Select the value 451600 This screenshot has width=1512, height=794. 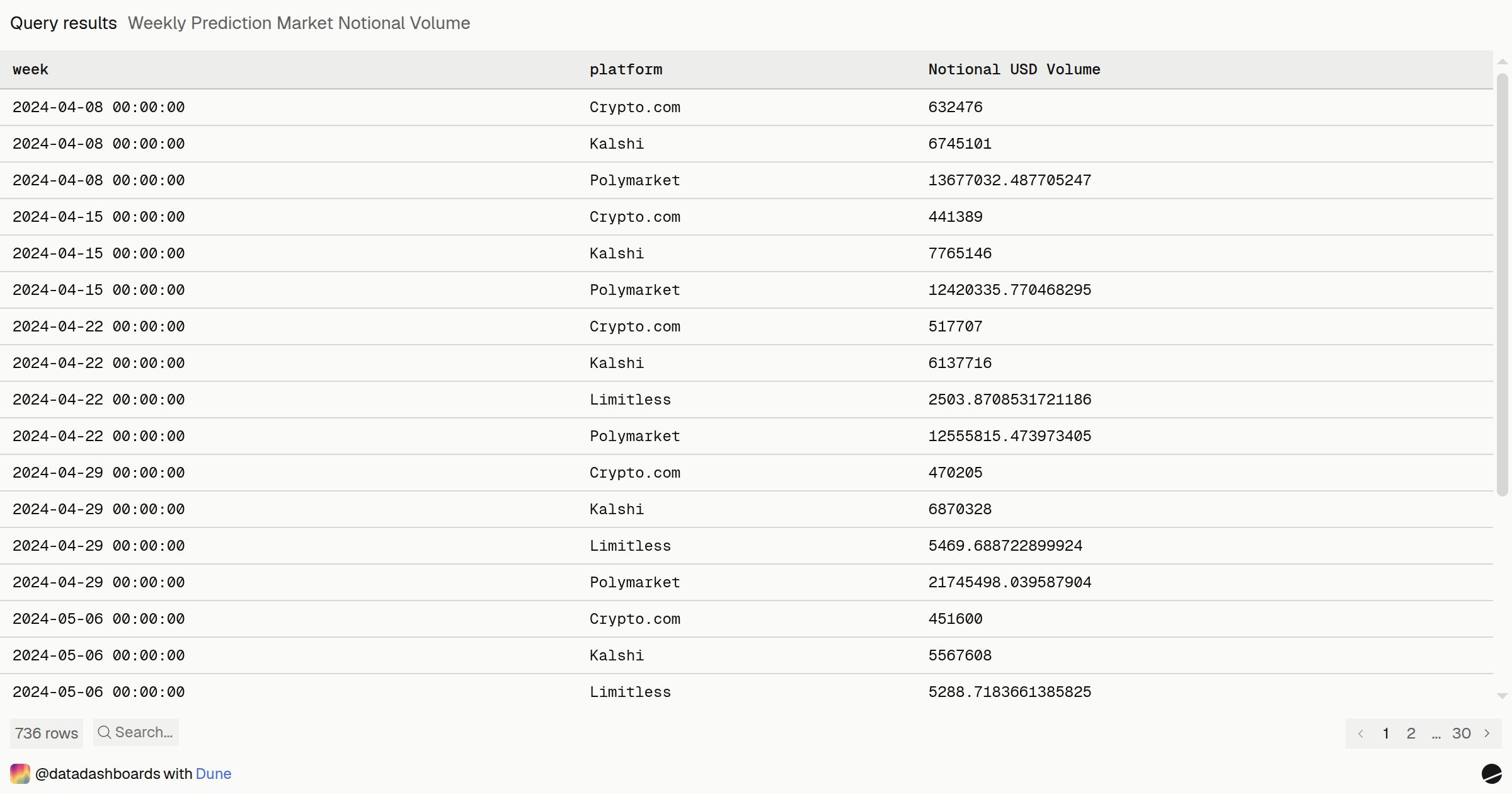955,619
